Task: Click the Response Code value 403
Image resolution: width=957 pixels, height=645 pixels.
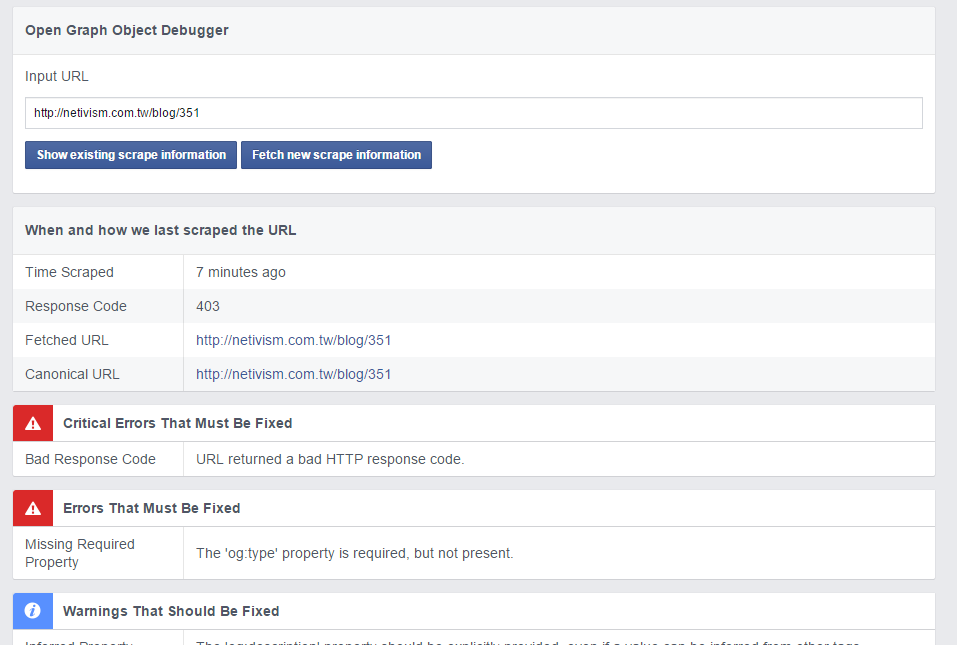Action: point(208,306)
